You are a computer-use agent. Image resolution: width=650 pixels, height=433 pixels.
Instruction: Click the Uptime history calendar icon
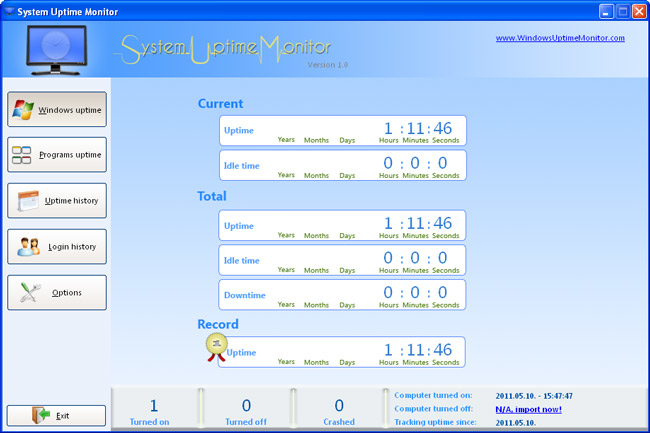[28, 201]
